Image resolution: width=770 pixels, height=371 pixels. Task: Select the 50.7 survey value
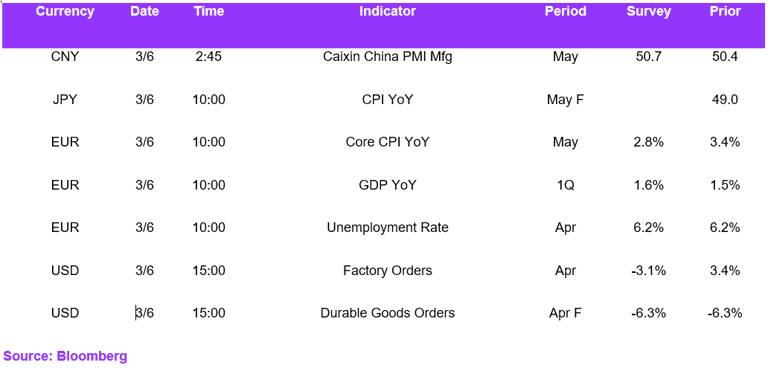point(649,57)
